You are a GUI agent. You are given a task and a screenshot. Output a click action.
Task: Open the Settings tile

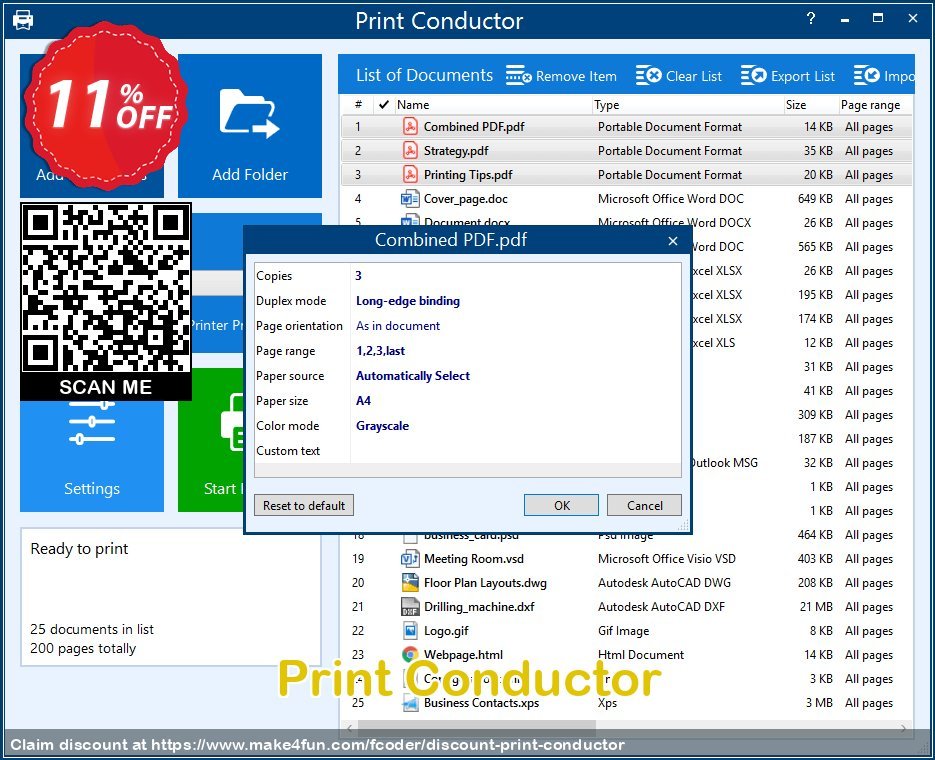tap(92, 456)
